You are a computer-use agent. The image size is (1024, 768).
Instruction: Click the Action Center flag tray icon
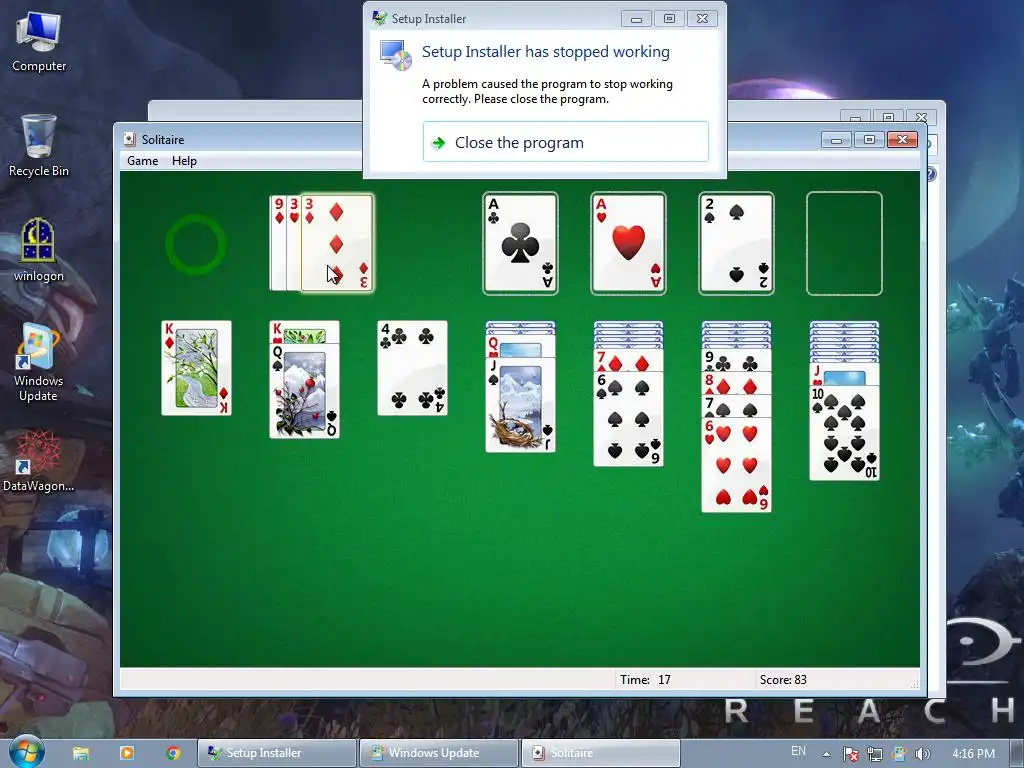[x=850, y=754]
